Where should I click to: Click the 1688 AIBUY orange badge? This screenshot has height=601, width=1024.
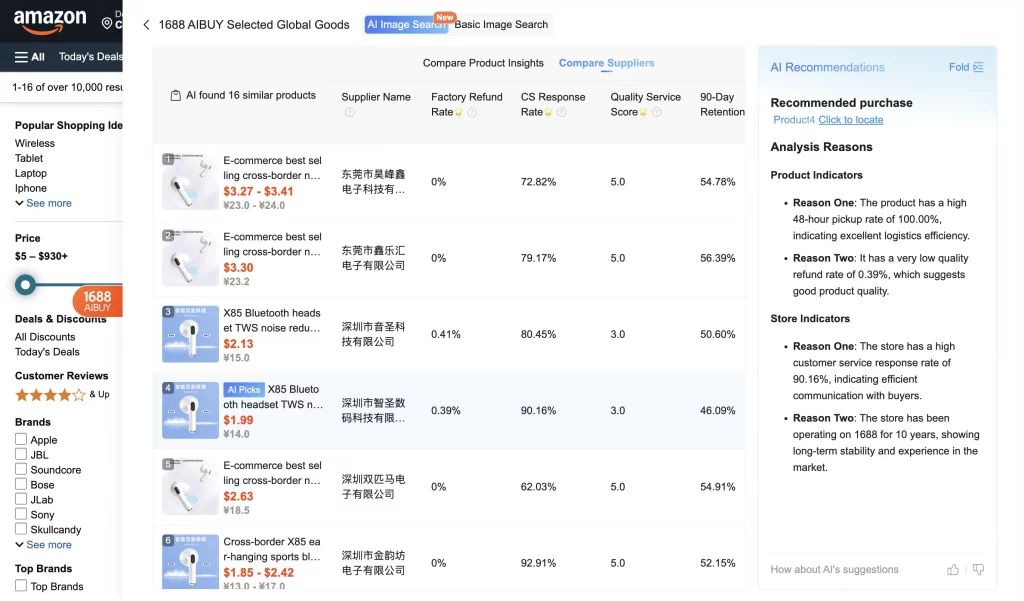(97, 301)
